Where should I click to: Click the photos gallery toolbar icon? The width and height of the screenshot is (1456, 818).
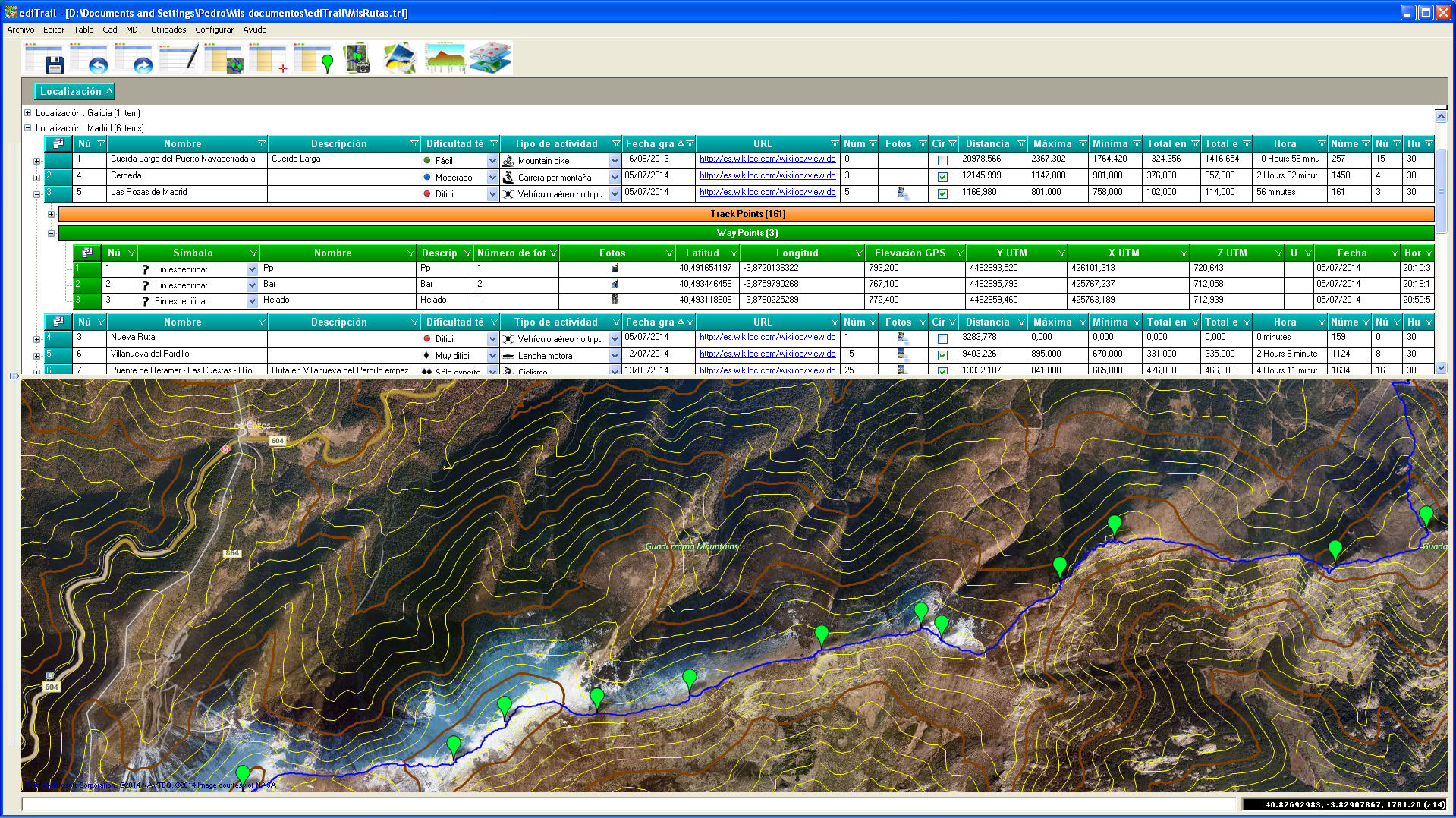point(401,58)
